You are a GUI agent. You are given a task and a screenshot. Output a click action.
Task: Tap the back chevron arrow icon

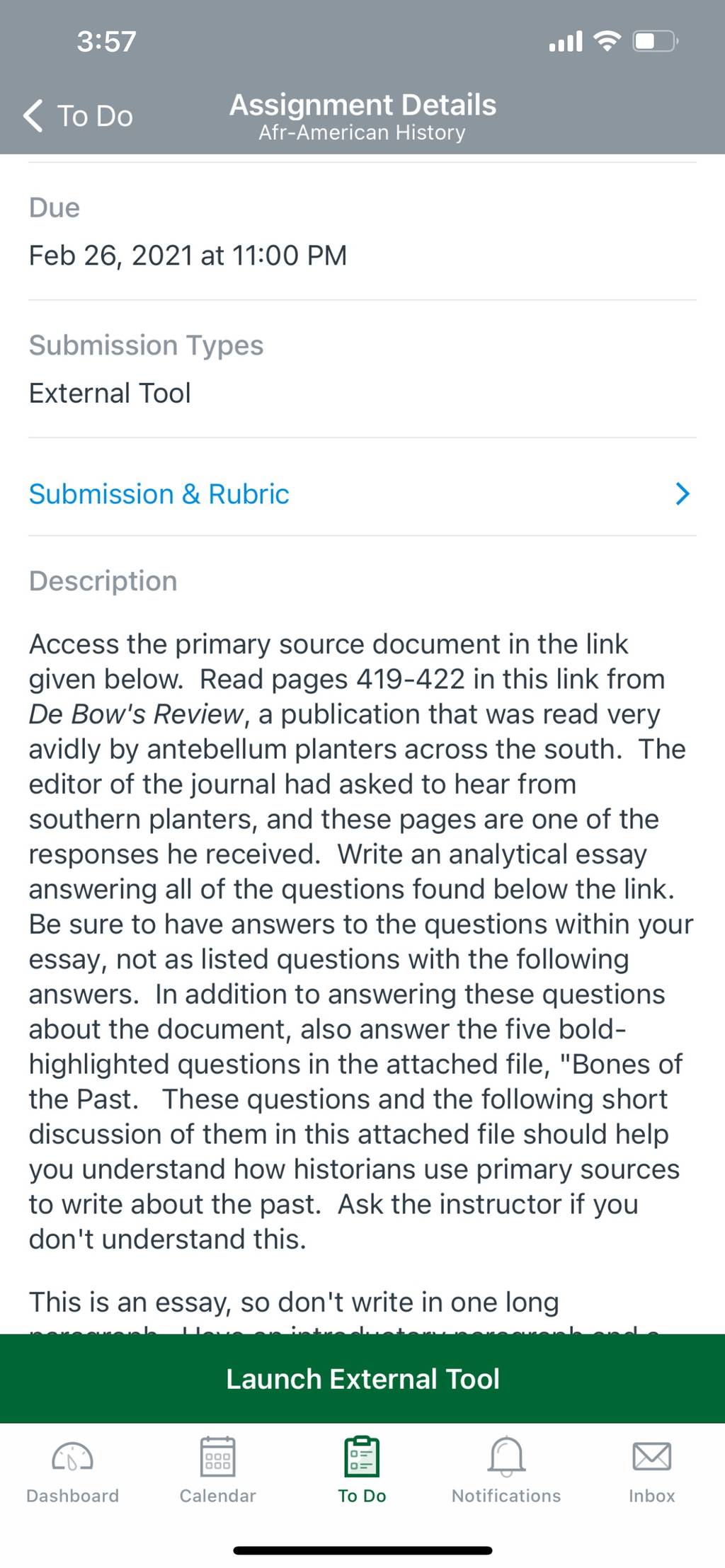point(33,115)
